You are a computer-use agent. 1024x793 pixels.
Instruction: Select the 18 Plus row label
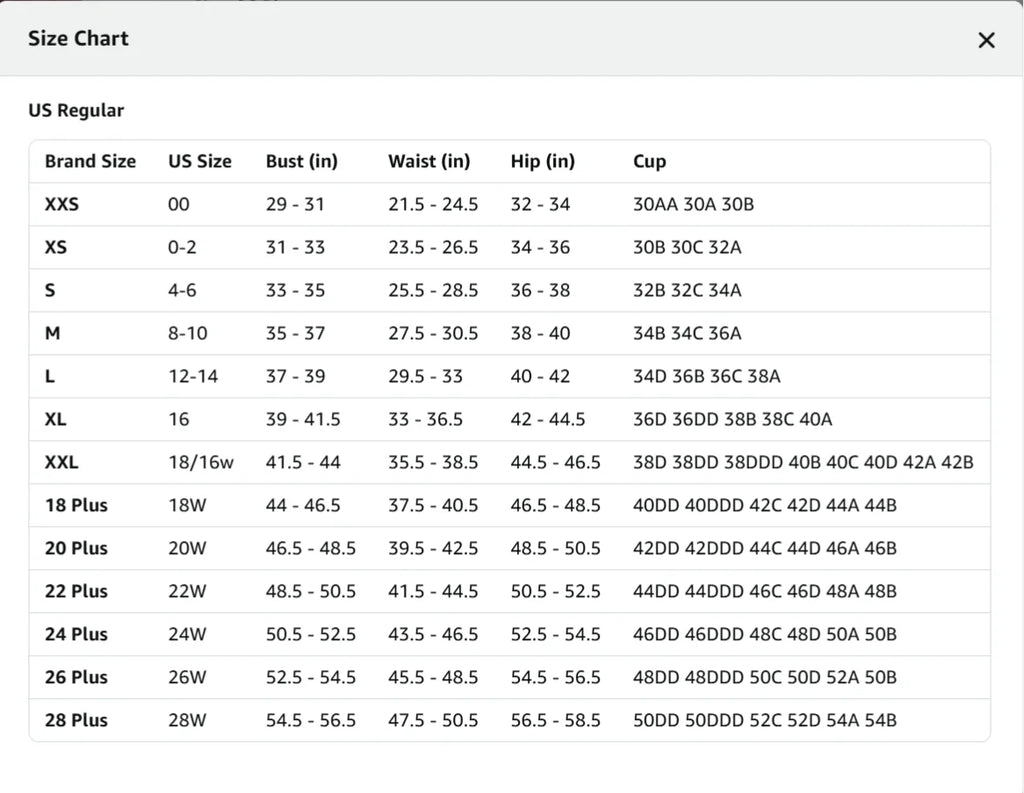[76, 506]
